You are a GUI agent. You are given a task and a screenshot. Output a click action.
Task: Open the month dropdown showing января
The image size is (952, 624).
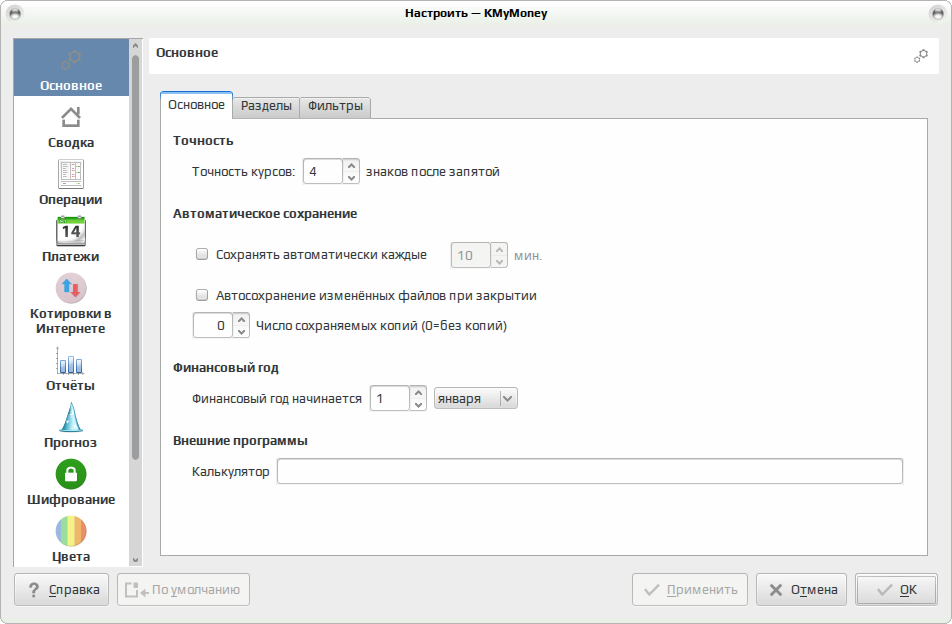(x=475, y=399)
